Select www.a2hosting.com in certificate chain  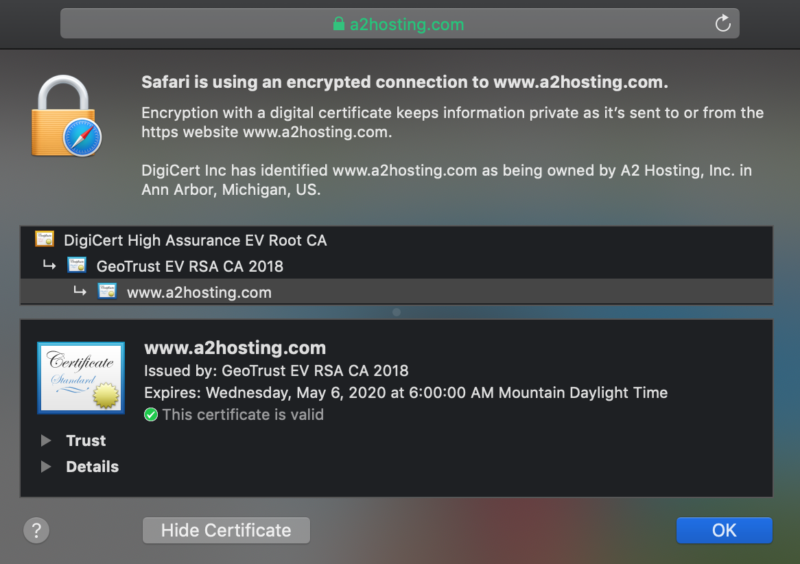click(x=199, y=292)
